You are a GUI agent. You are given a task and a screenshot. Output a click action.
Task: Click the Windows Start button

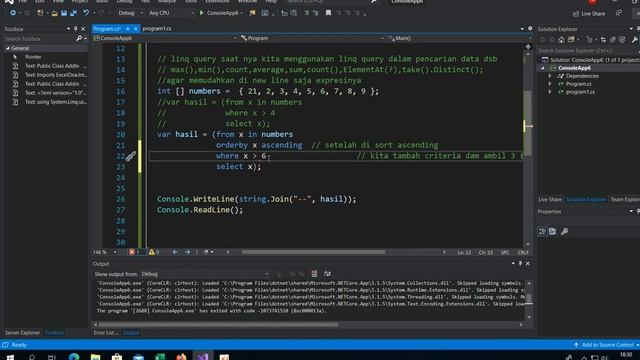(x=11, y=357)
